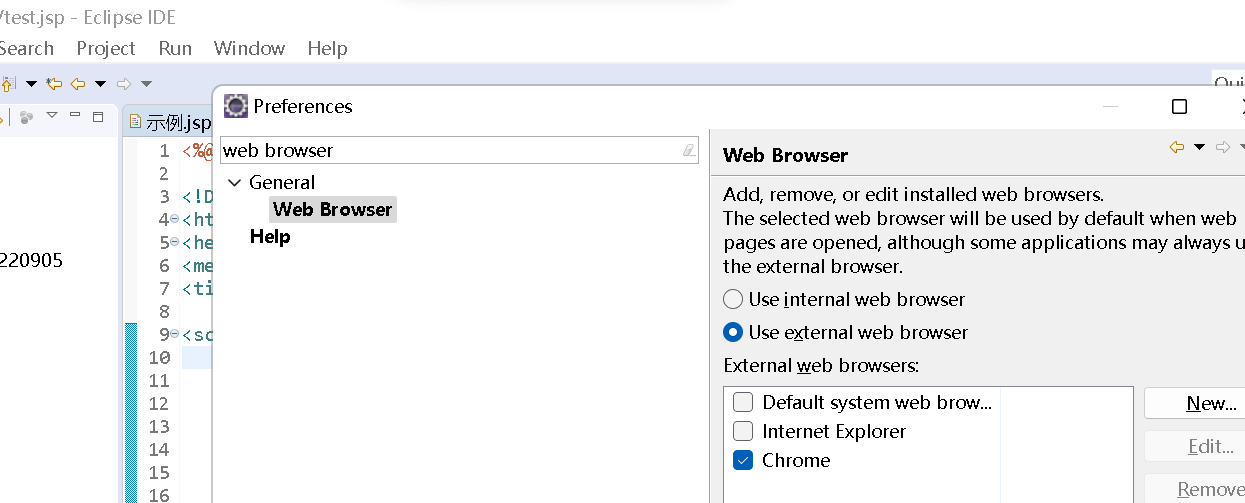Uncheck the Chrome browser checkbox
This screenshot has height=503, width=1245.
[743, 460]
